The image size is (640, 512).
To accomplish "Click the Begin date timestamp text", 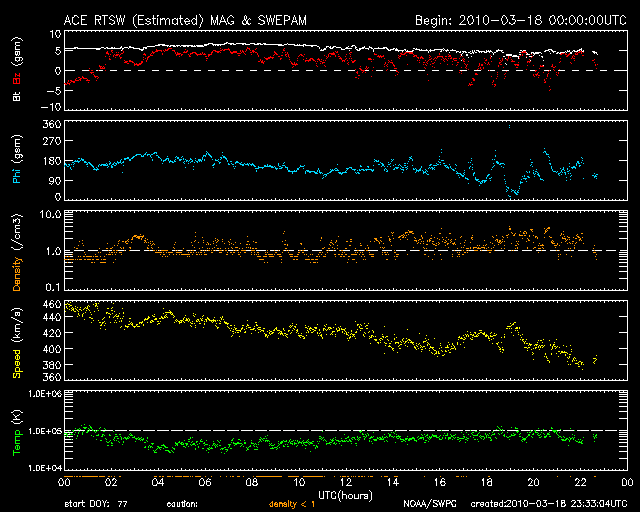I will point(516,20).
